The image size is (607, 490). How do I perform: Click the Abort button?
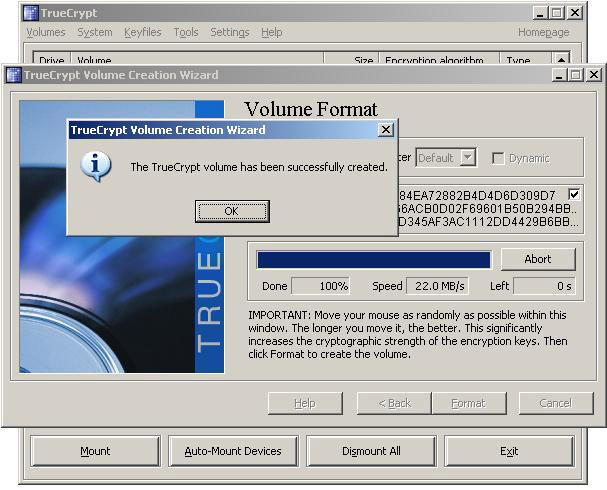pyautogui.click(x=538, y=259)
